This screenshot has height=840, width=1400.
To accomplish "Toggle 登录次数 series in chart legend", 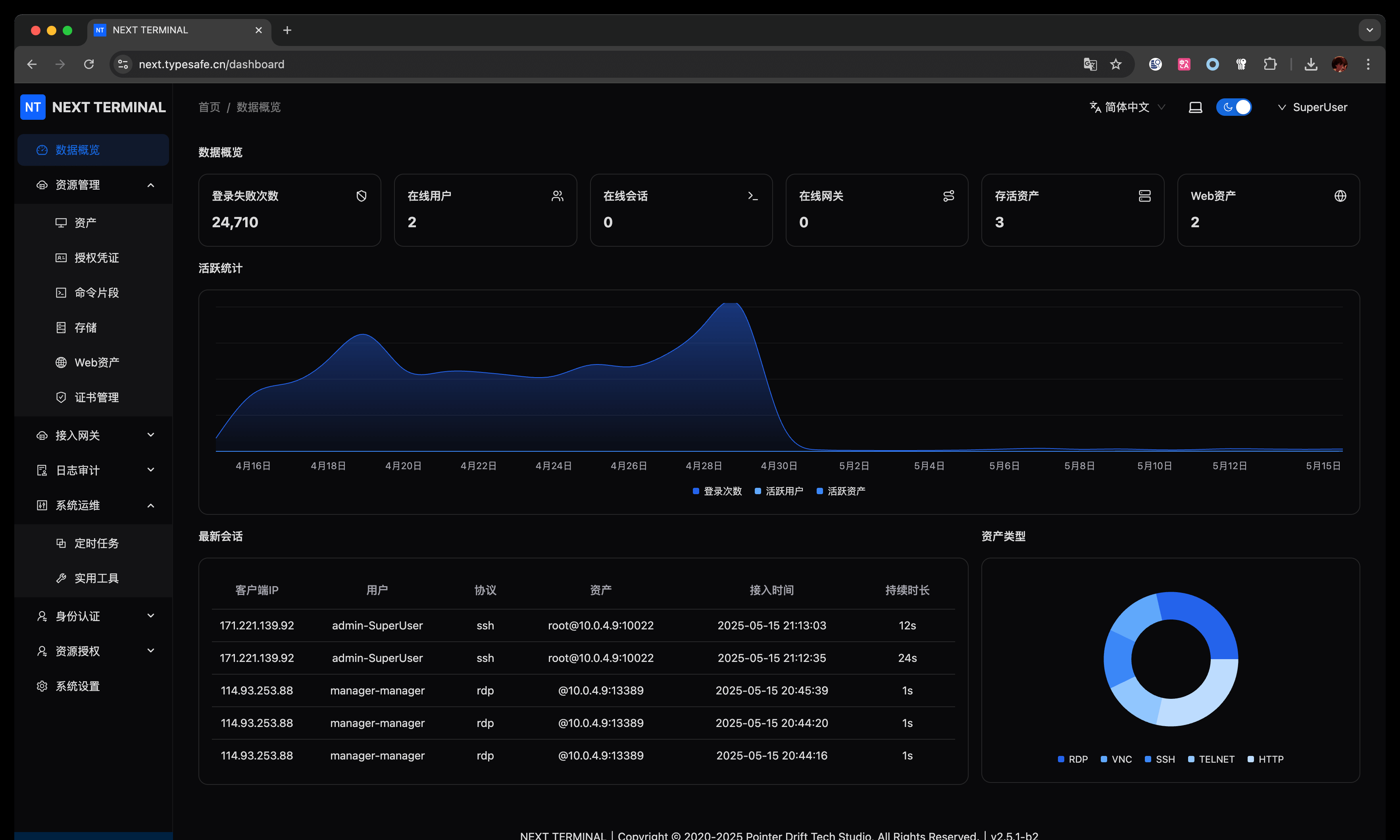I will pos(717,491).
